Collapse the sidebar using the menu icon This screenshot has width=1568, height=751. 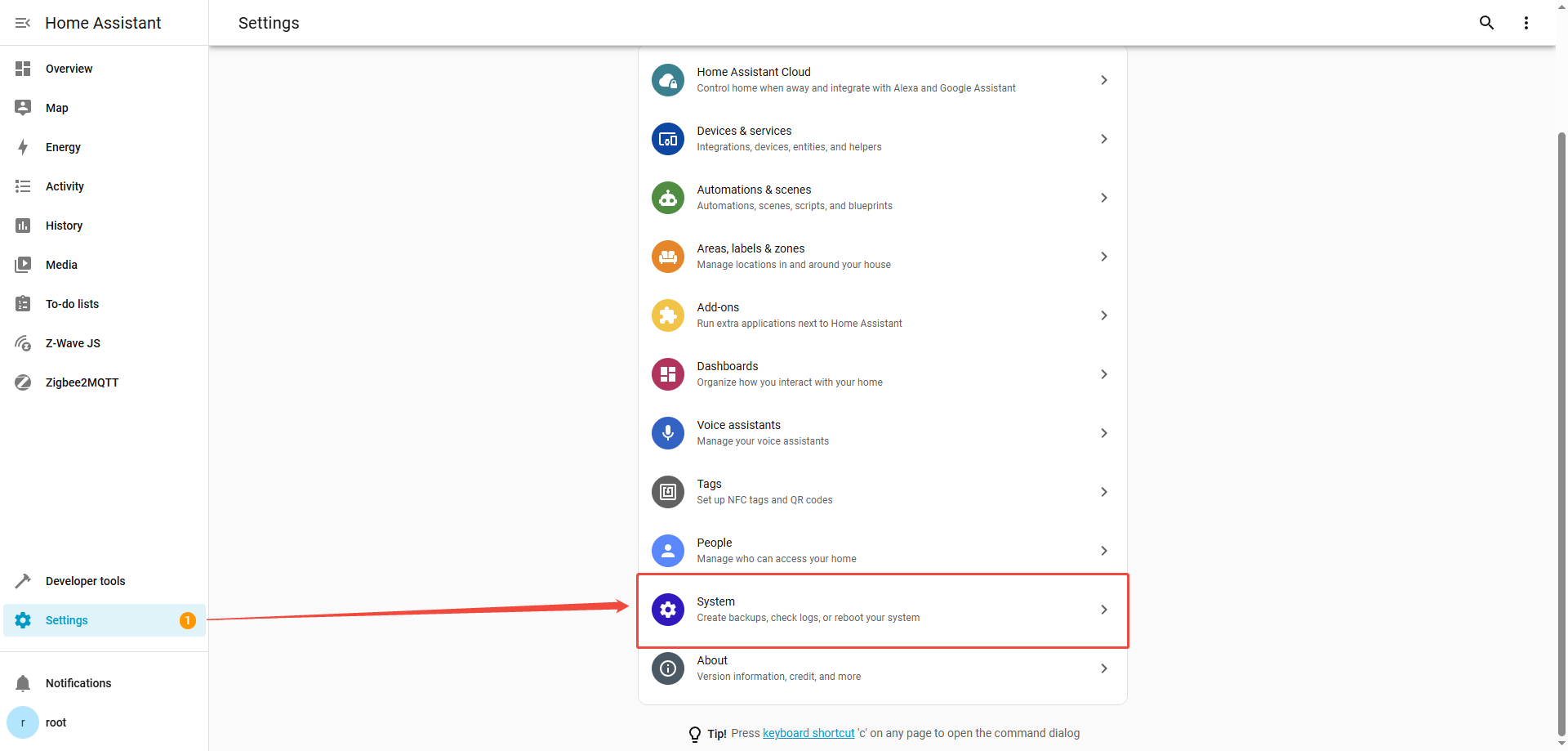[x=23, y=23]
